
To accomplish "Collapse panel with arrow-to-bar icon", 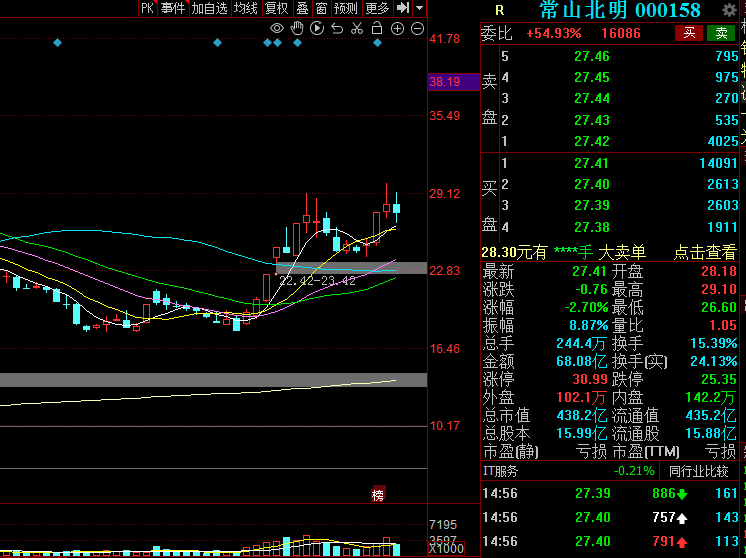I will (x=403, y=8).
